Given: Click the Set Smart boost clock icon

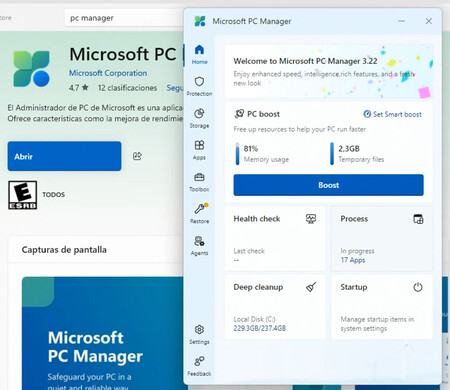Looking at the screenshot, I should (367, 114).
